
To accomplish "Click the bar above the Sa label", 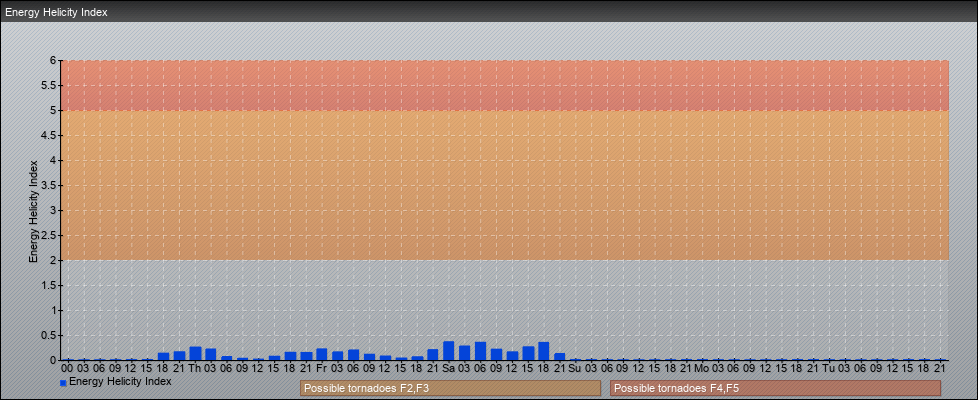I will point(448,351).
